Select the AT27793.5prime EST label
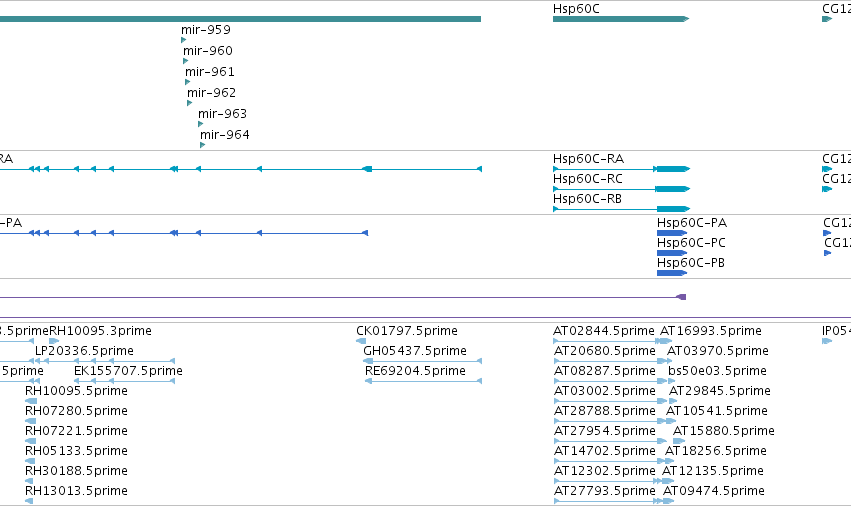This screenshot has height=506, width=851. 605,491
